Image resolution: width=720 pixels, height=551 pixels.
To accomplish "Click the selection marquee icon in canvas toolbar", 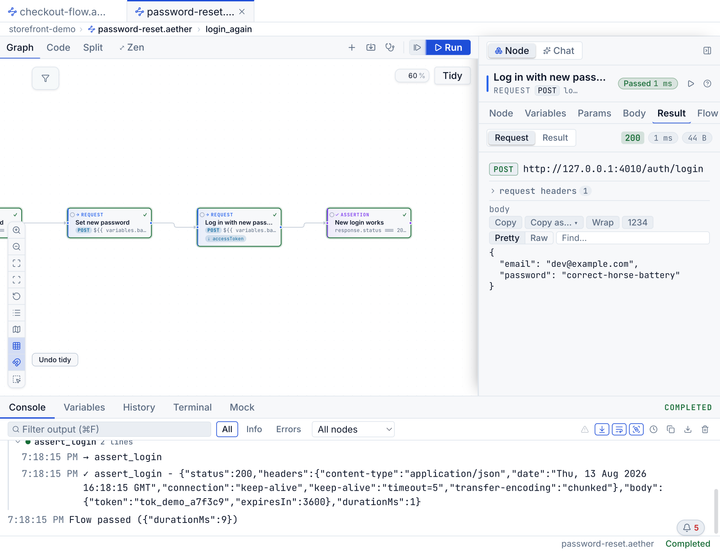I will (17, 379).
